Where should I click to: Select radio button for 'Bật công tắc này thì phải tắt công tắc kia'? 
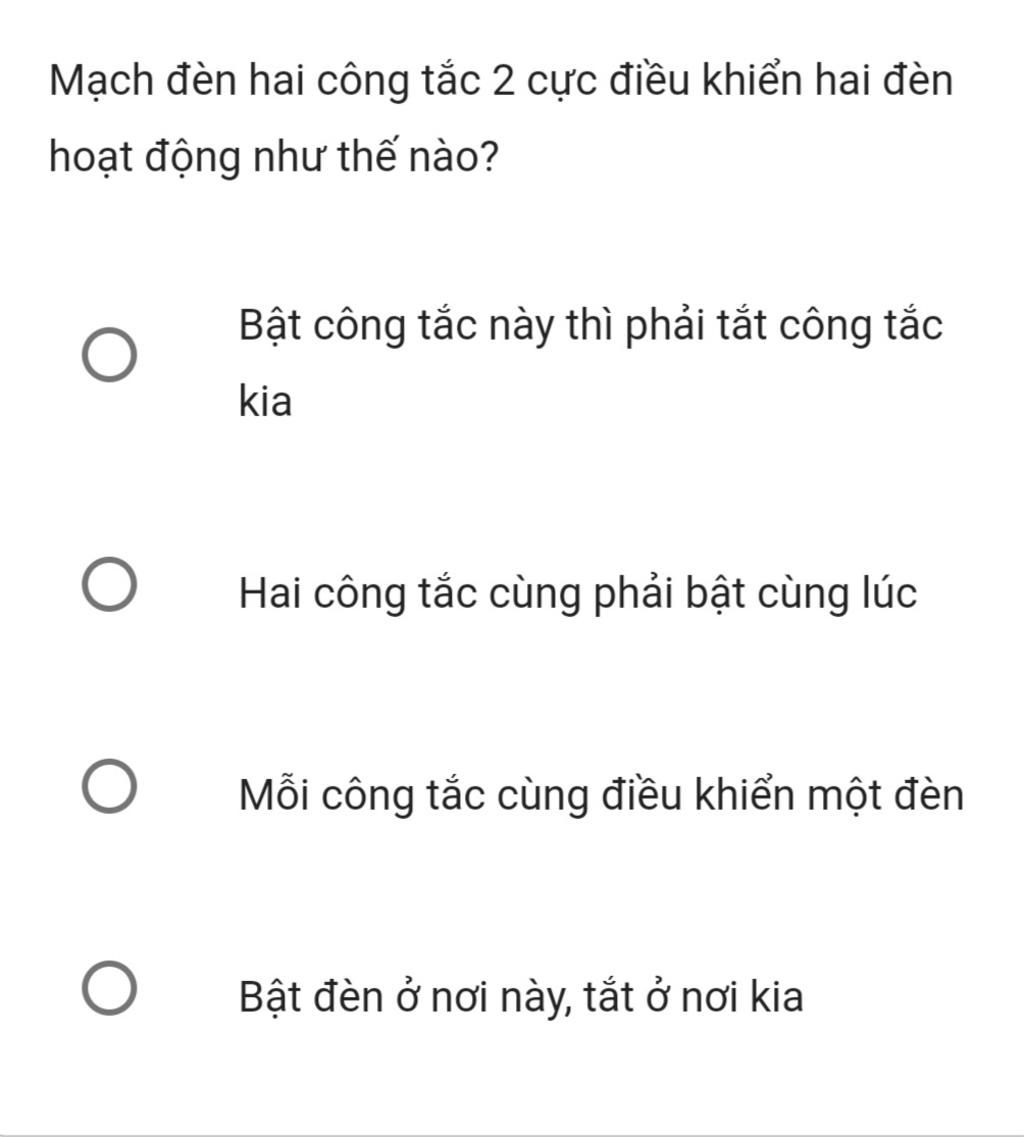[x=109, y=355]
